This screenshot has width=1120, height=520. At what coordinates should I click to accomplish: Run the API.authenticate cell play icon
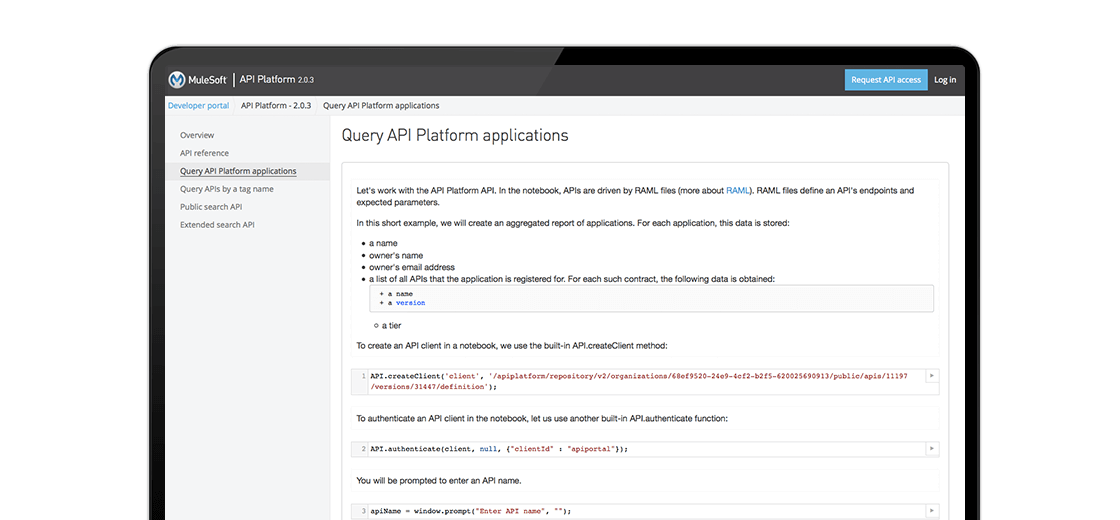tap(931, 449)
